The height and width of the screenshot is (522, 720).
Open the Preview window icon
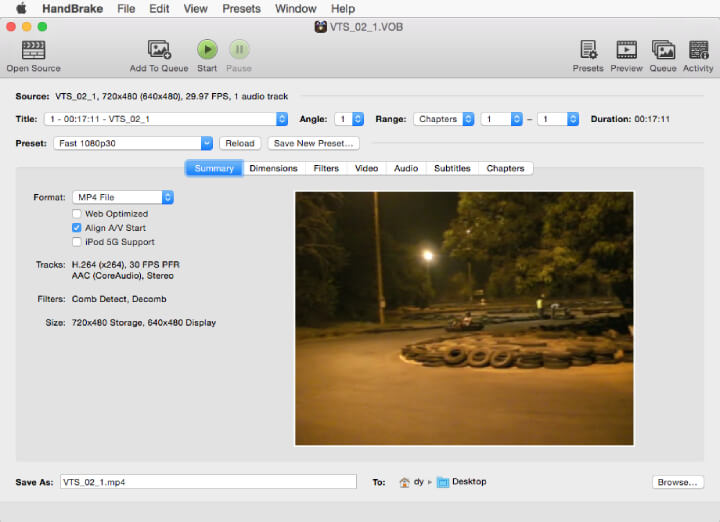pos(626,49)
